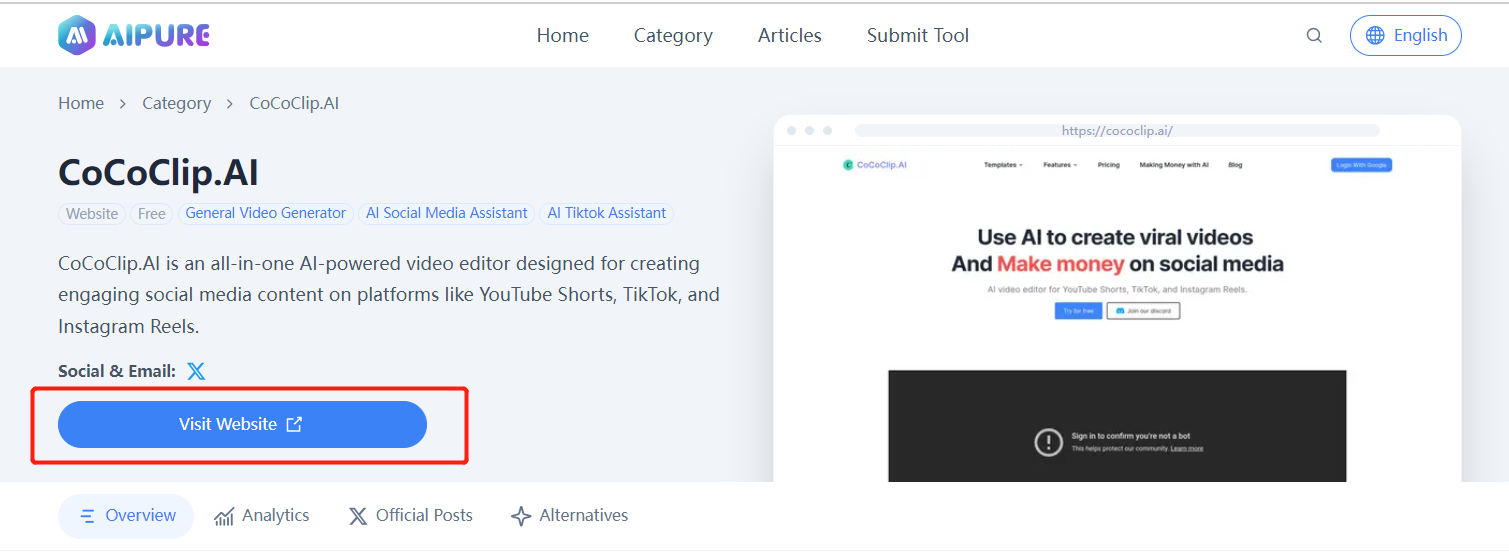This screenshot has height=554, width=1509.
Task: Switch to the Overview tab
Action: [x=126, y=516]
